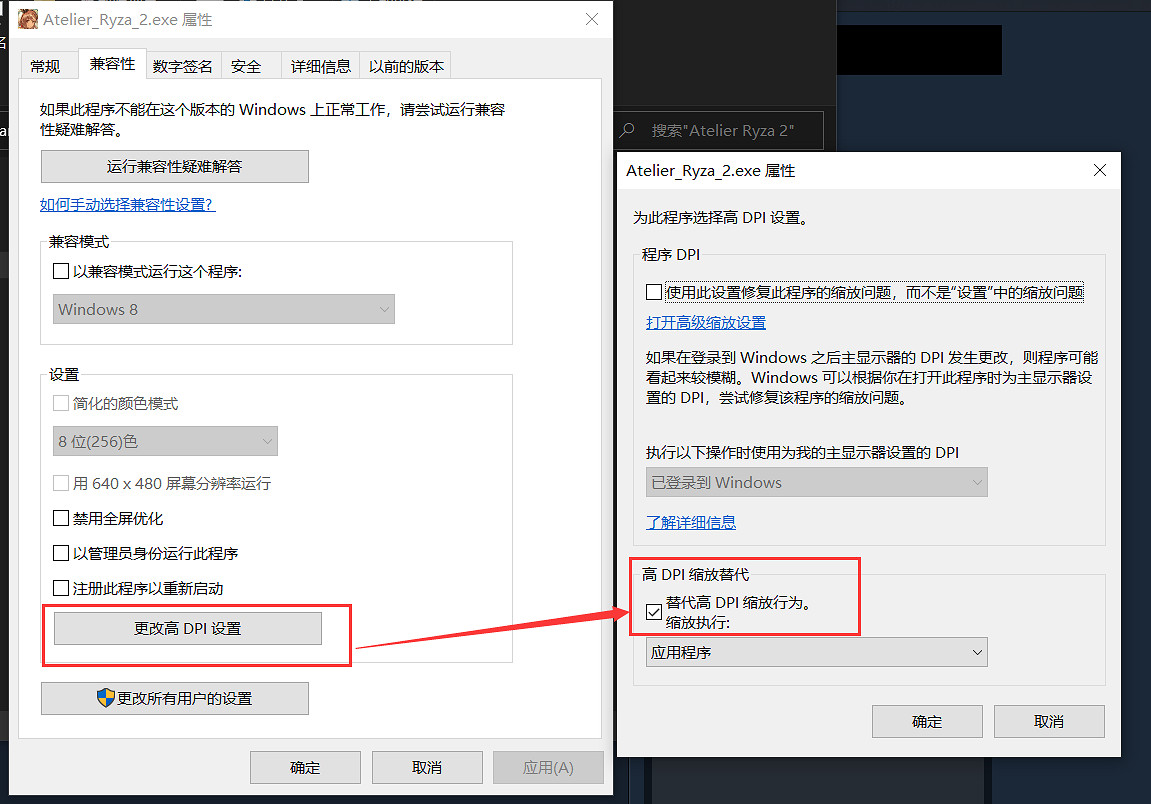Open the 应用程序 scaling dropdown
Image resolution: width=1151 pixels, height=804 pixels.
pos(816,653)
